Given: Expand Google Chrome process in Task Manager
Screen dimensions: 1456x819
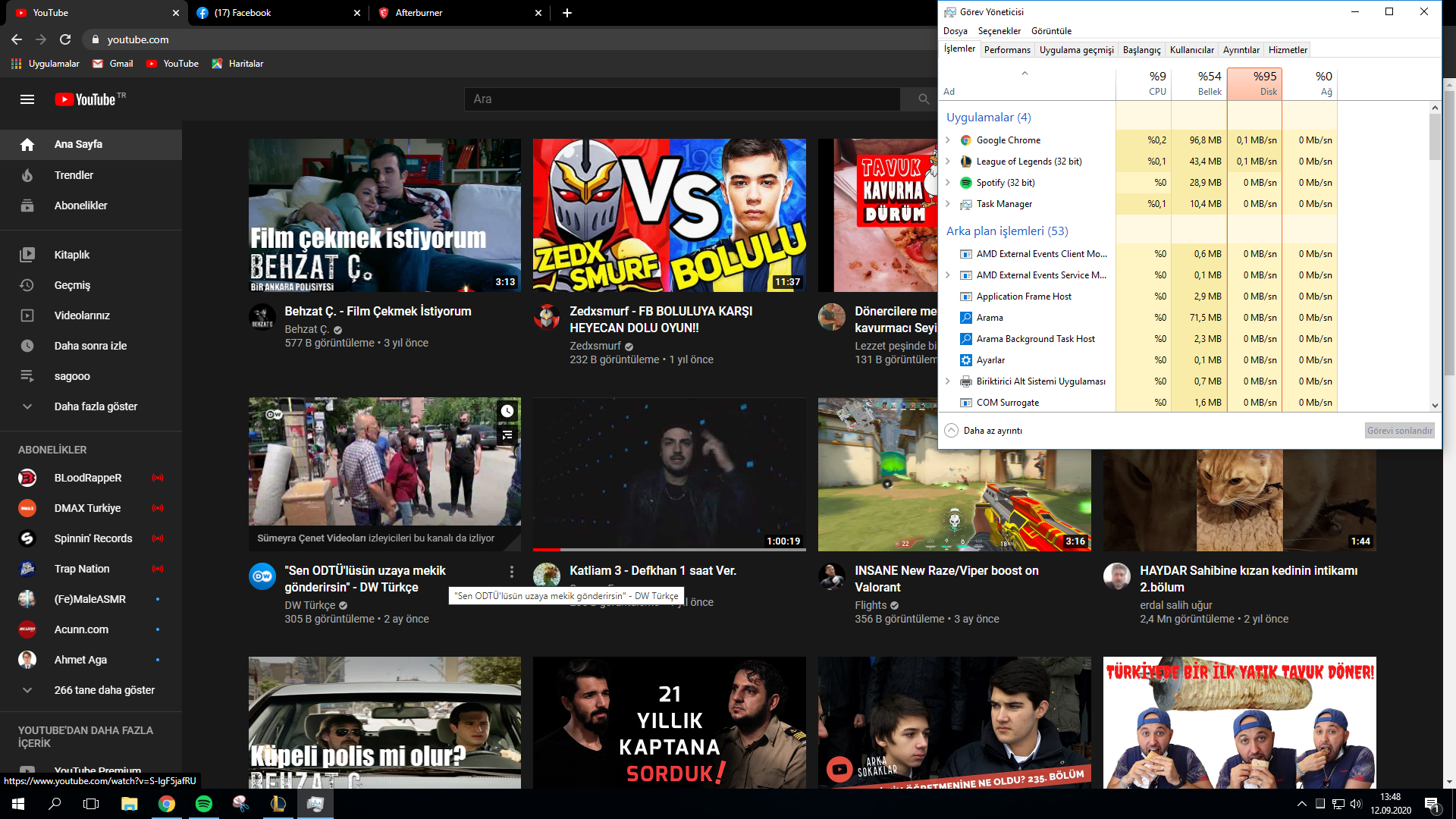Looking at the screenshot, I should 947,140.
